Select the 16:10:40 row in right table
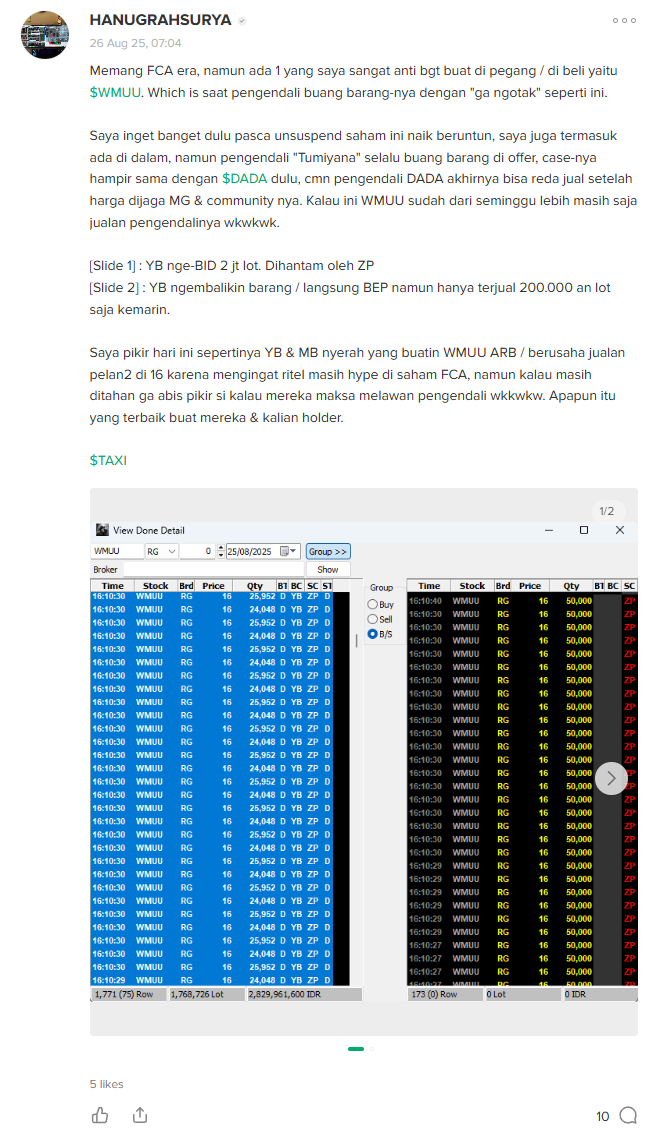Image resolution: width=658 pixels, height=1133 pixels. coord(521,600)
